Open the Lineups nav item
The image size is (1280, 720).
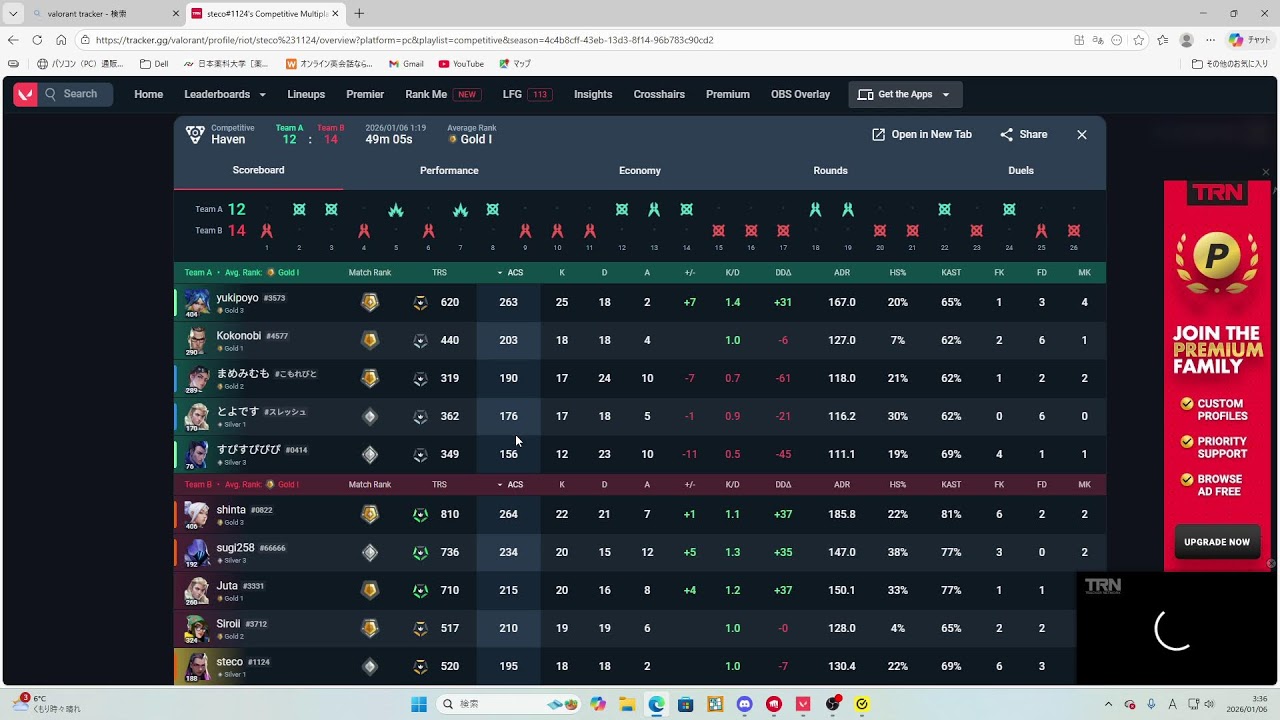306,94
